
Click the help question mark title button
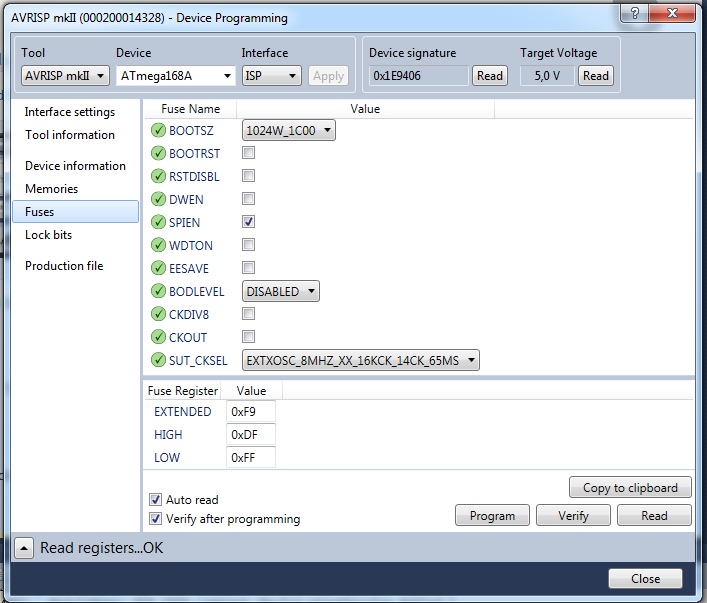tap(634, 13)
